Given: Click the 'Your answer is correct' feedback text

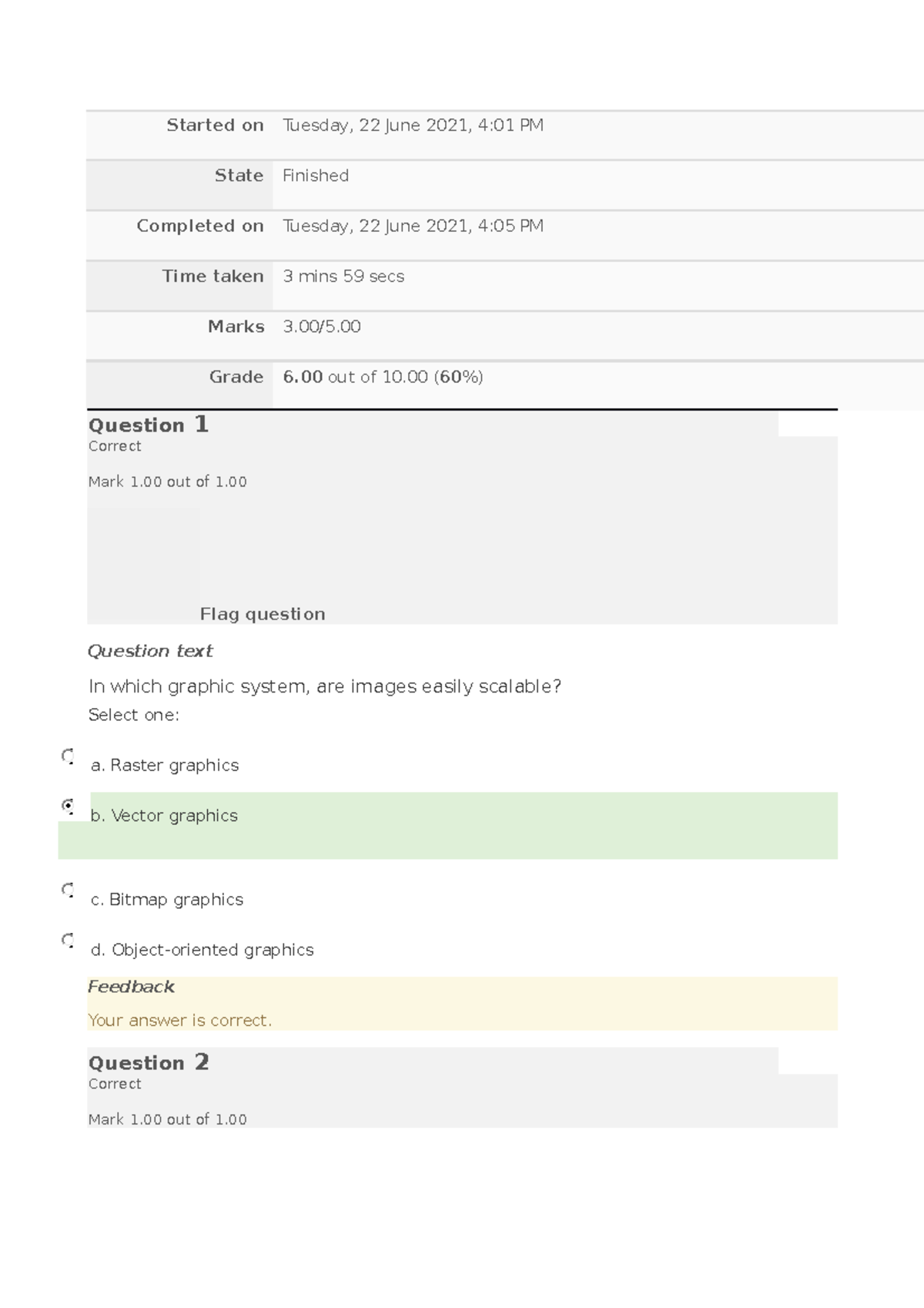Looking at the screenshot, I should [180, 1020].
